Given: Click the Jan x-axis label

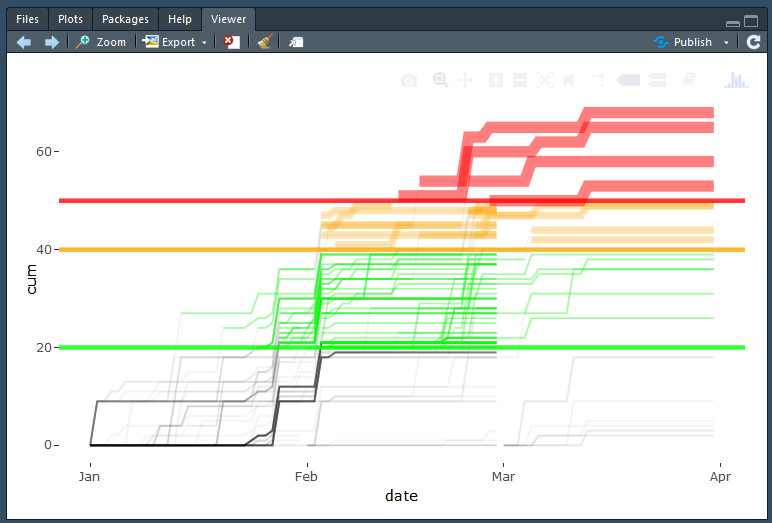Looking at the screenshot, I should pos(89,477).
